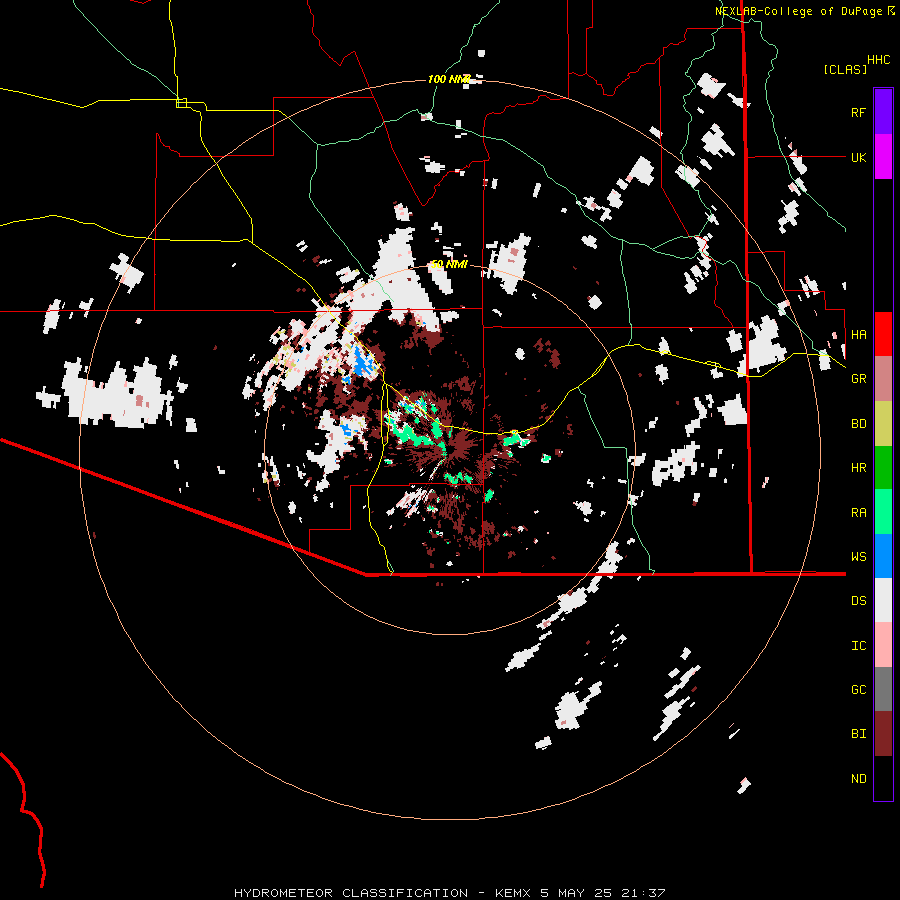Click the 50 NMI range ring label
This screenshot has height=900, width=900.
(x=449, y=265)
